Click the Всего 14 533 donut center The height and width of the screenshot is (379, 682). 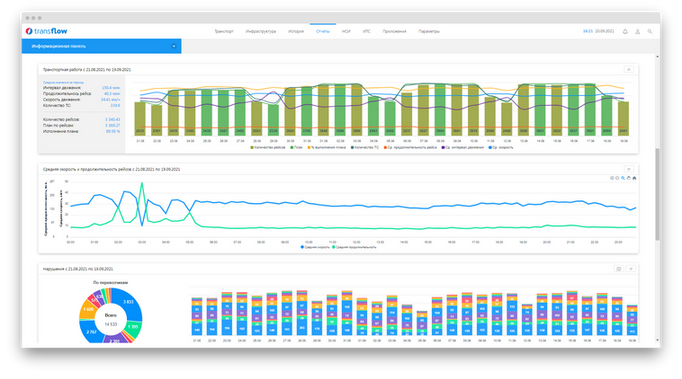[x=110, y=320]
